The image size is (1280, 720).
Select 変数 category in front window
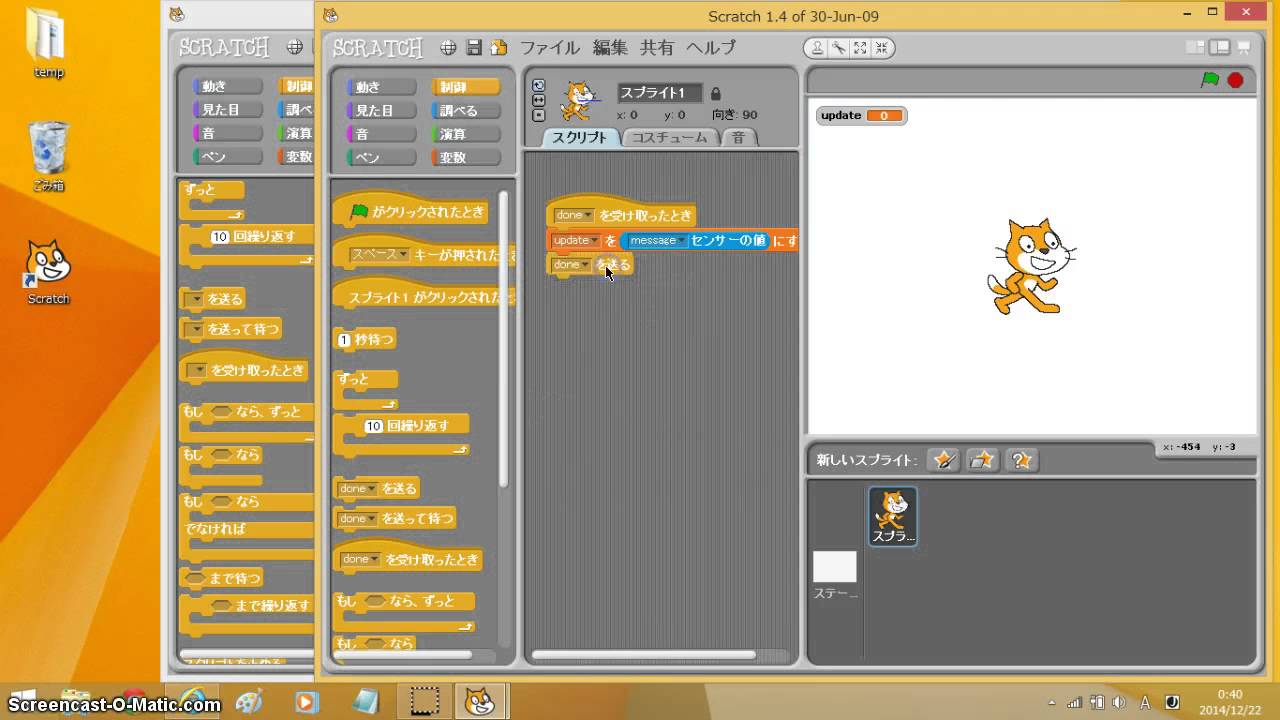[467, 157]
